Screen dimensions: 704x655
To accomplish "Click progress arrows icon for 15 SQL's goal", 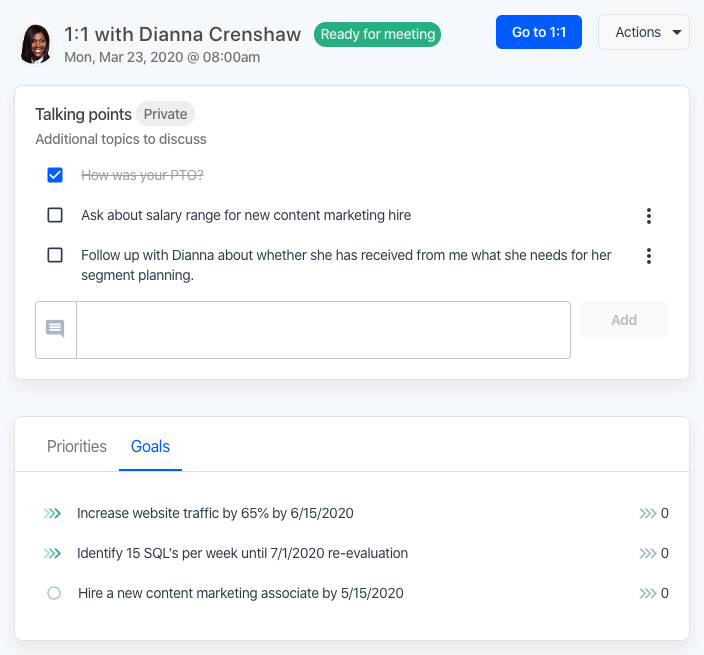I will [x=52, y=553].
